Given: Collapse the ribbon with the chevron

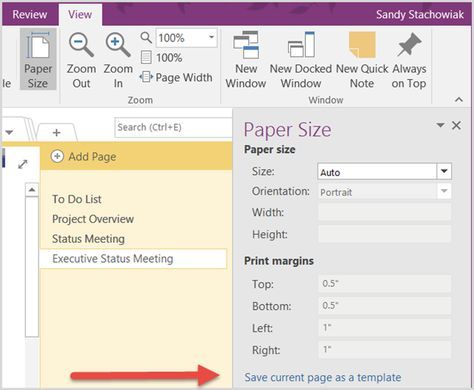Looking at the screenshot, I should (459, 99).
